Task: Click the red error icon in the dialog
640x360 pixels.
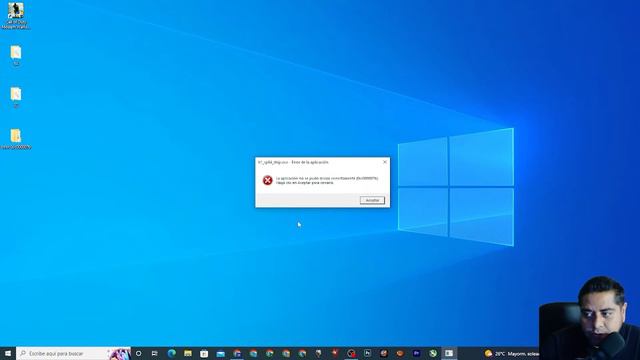Action: click(267, 180)
